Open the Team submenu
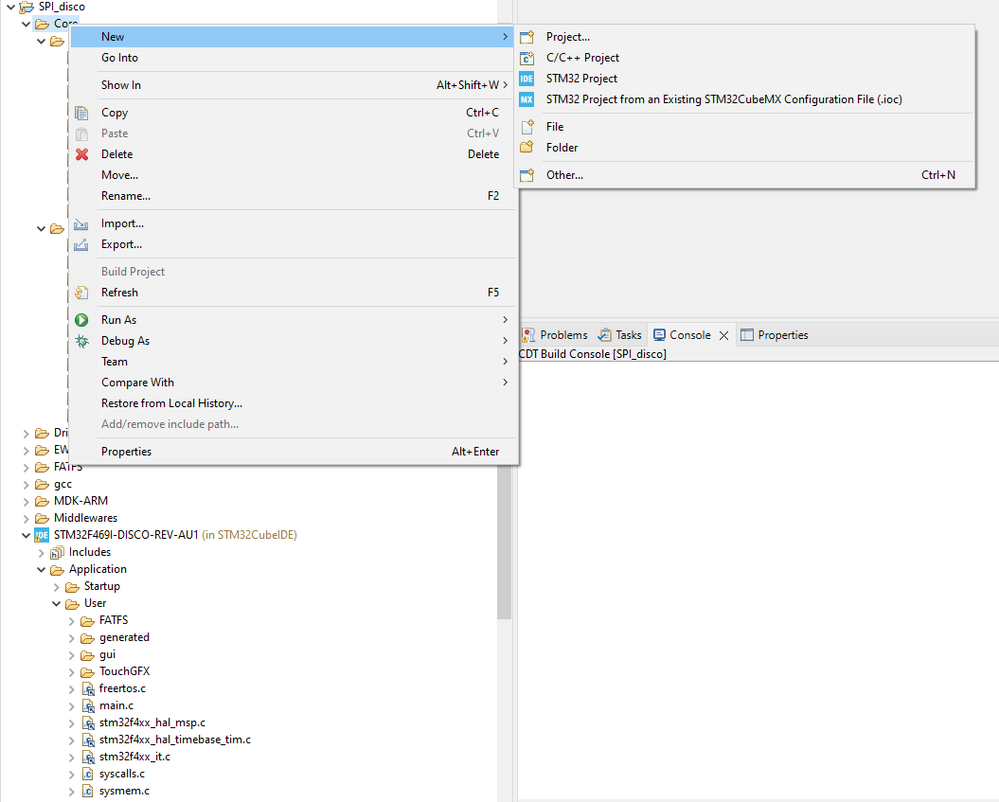Viewport: 999px width, 802px height. 294,362
